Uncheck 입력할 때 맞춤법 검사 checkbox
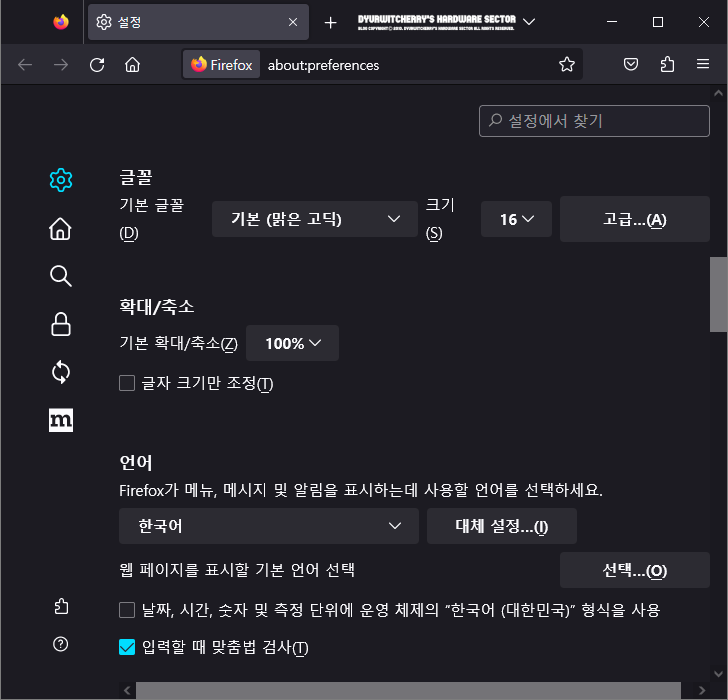Screen dimensions: 728x700 click(x=127, y=647)
